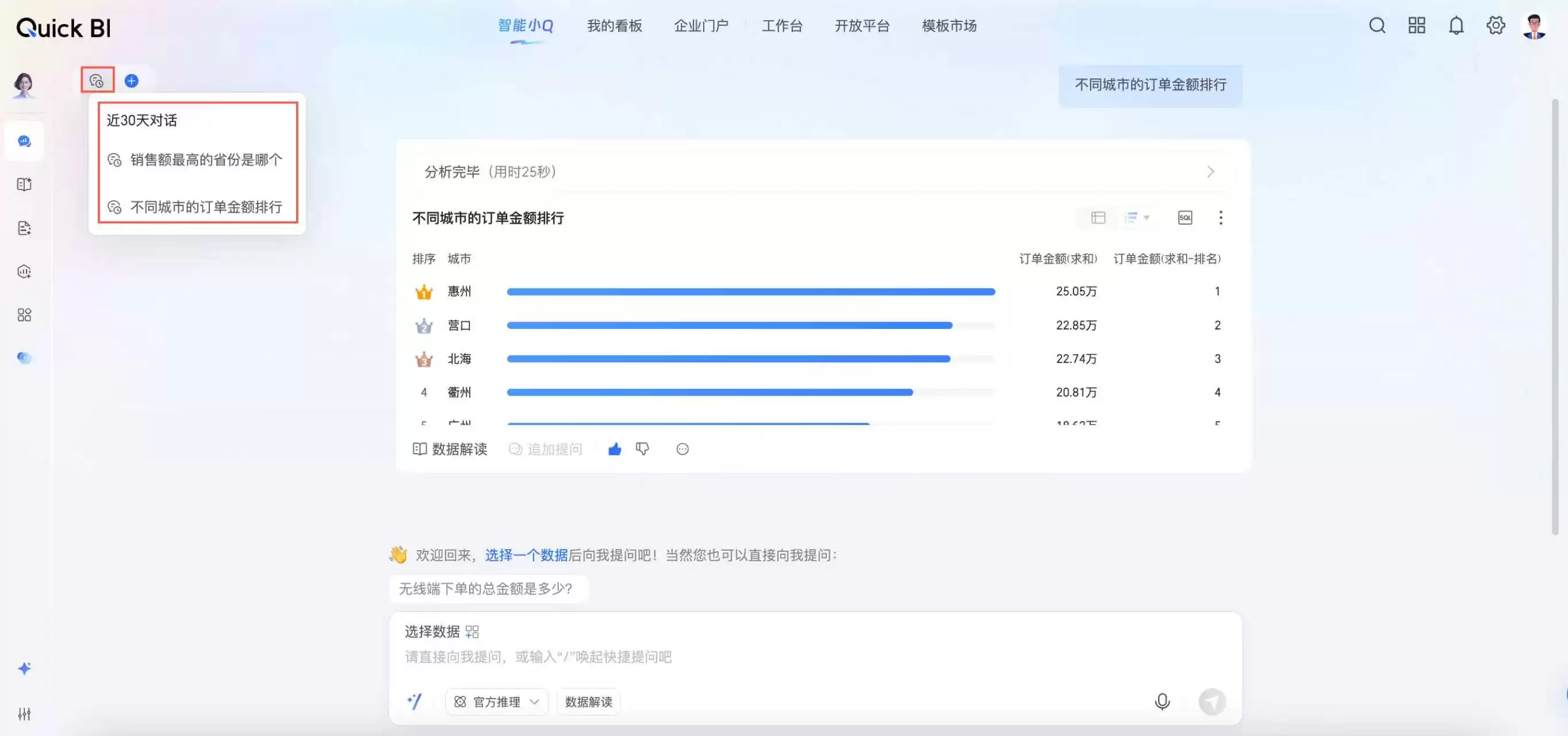
Task: Open history item 不同城市的订单金额排行
Action: coord(195,207)
